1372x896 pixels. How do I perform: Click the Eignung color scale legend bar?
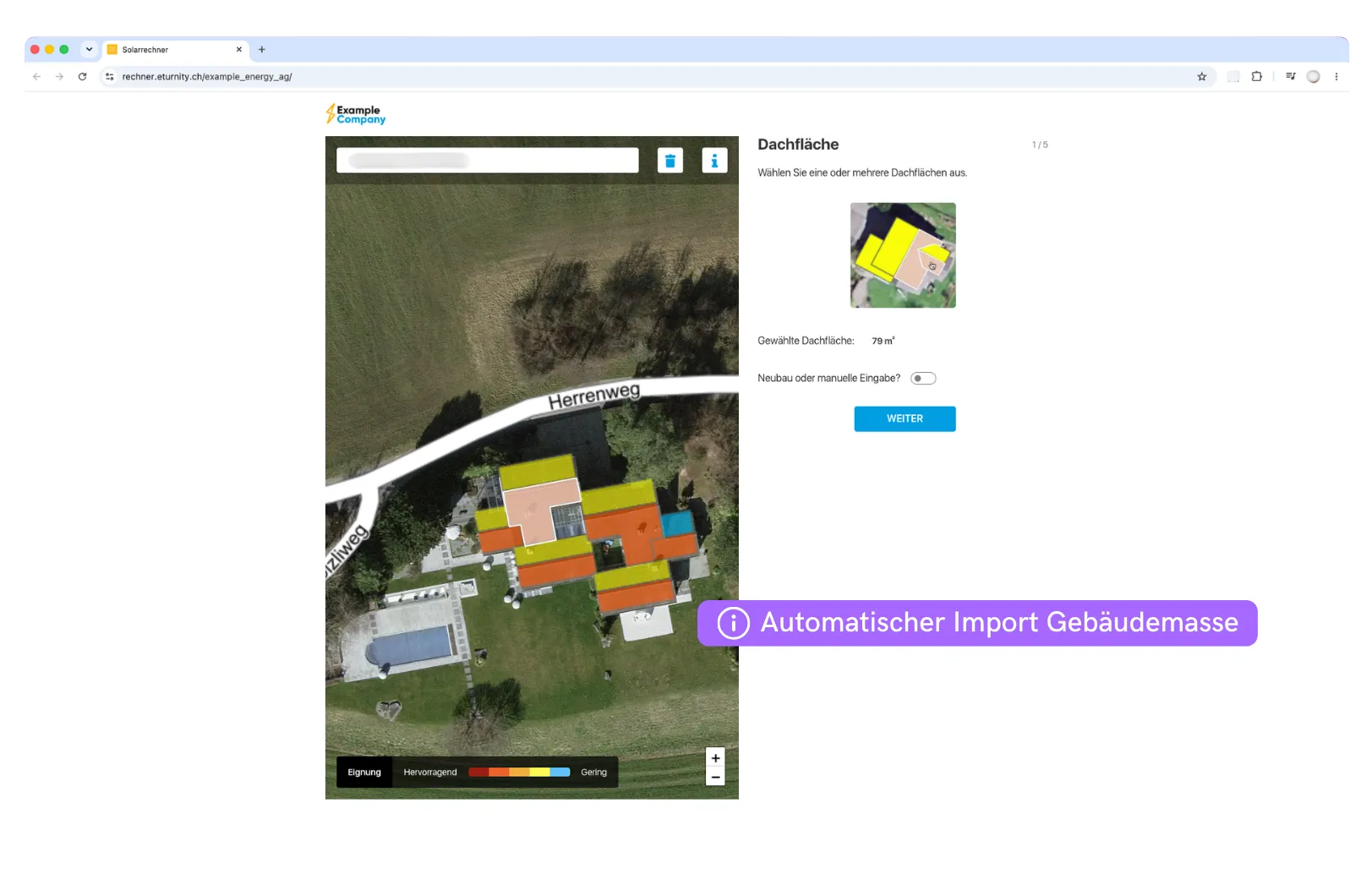(x=519, y=773)
